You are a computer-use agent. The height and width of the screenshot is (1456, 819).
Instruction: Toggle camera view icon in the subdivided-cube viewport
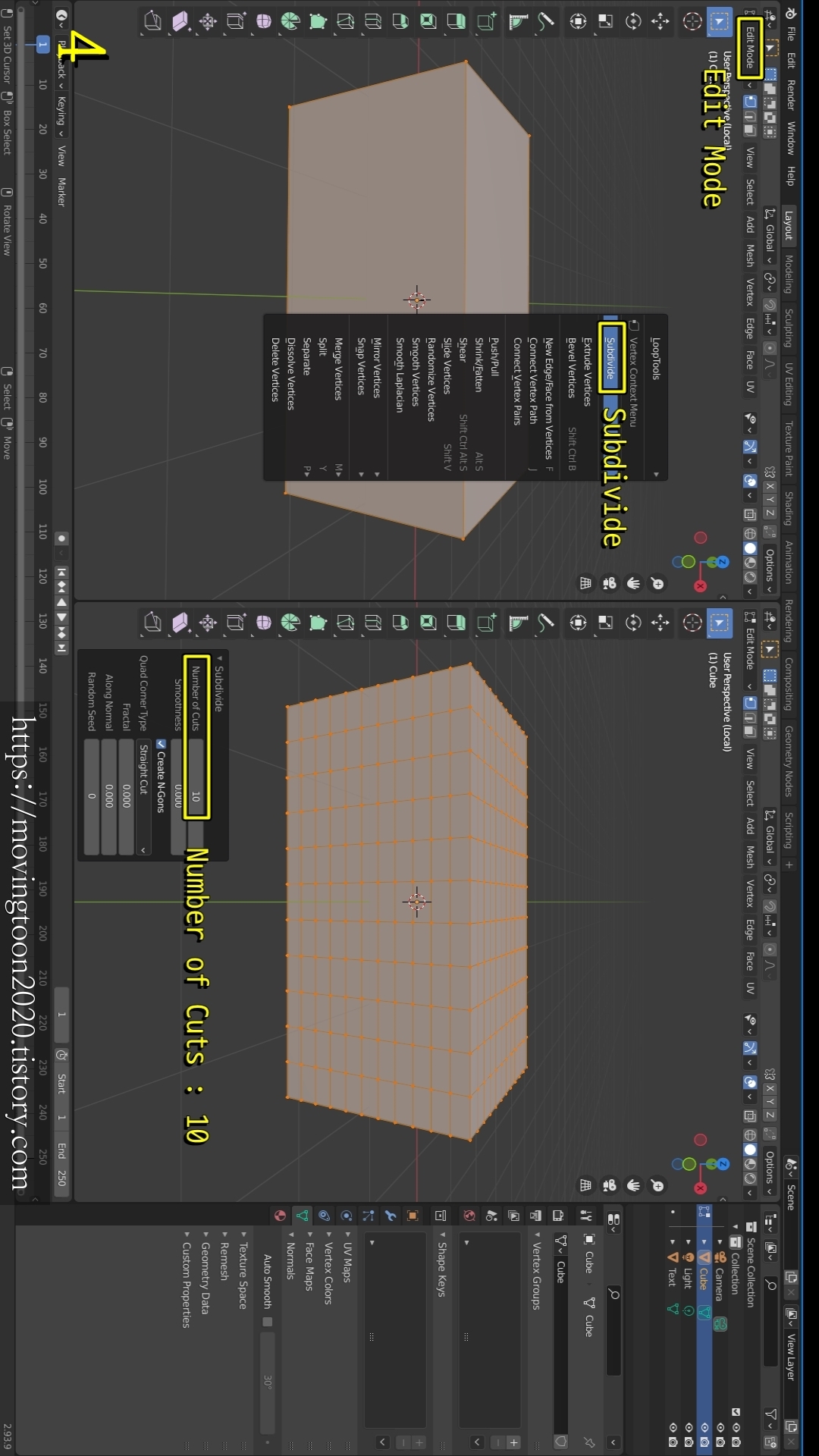tap(609, 1185)
